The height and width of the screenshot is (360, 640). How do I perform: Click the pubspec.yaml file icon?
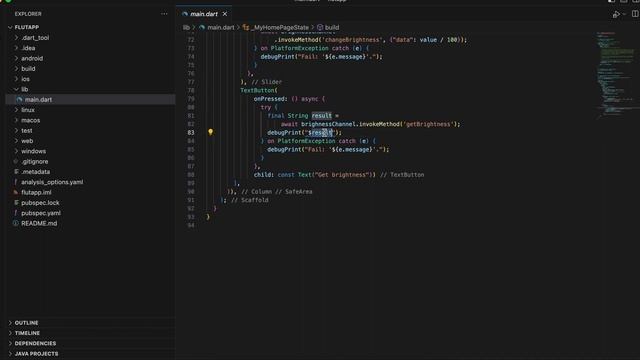click(x=16, y=213)
